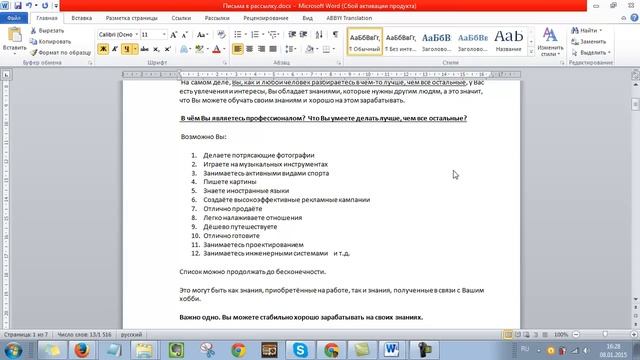Viewport: 640px width, 360px height.
Task: Click the multilevel list icon
Action: pos(272,34)
